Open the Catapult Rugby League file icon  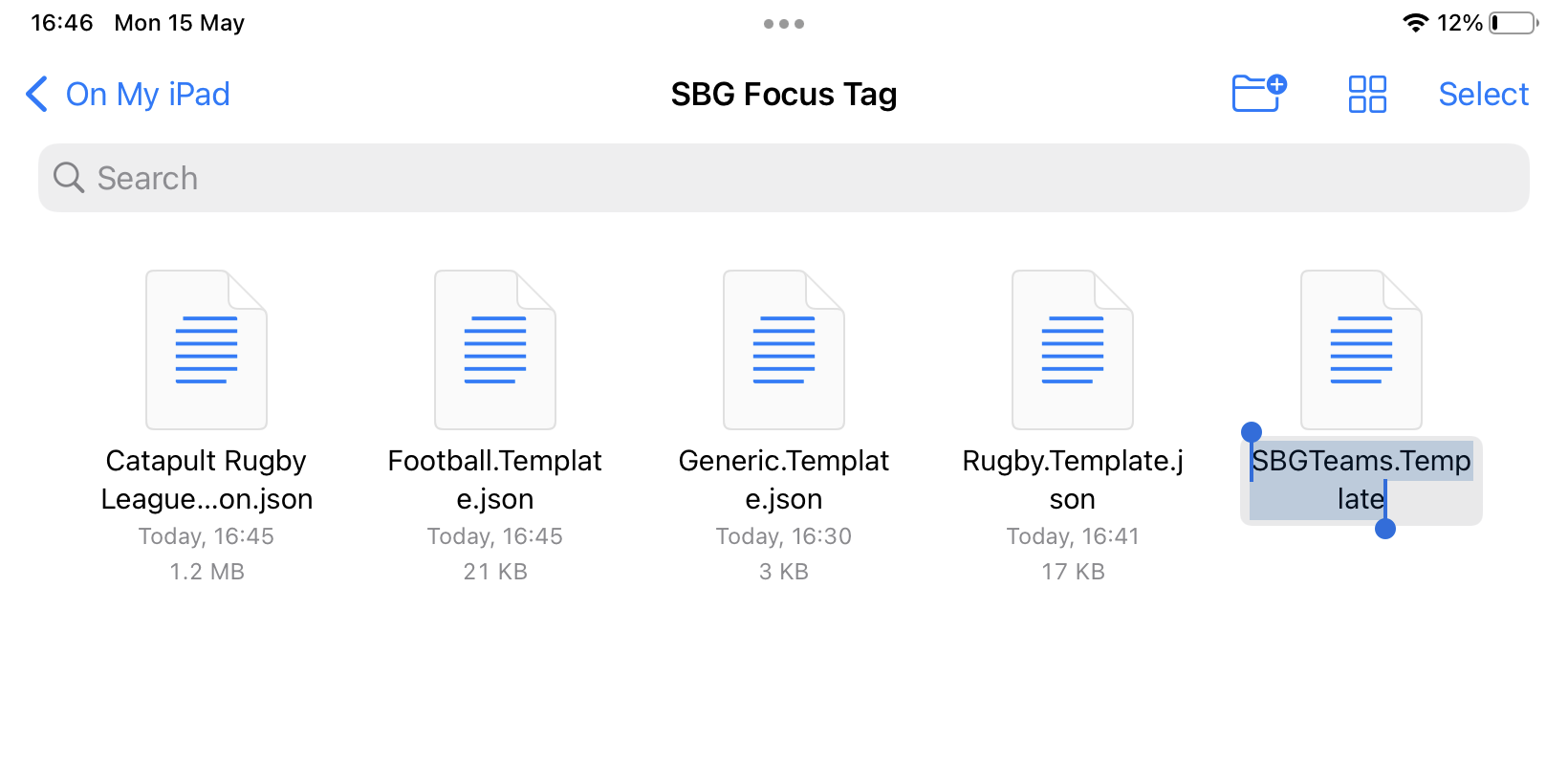click(207, 350)
